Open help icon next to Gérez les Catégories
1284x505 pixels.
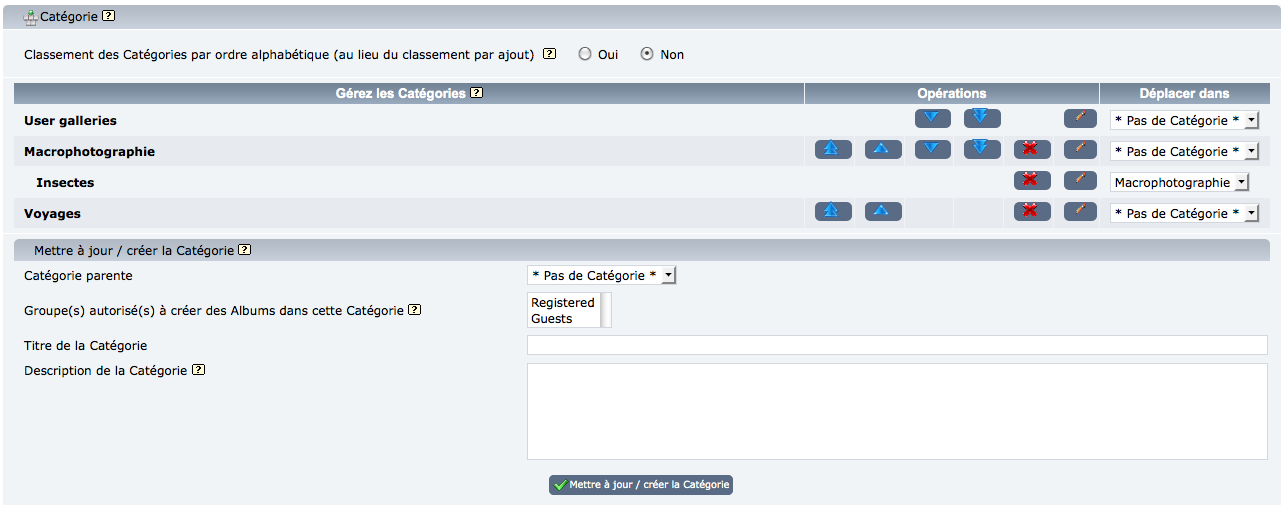pos(477,93)
